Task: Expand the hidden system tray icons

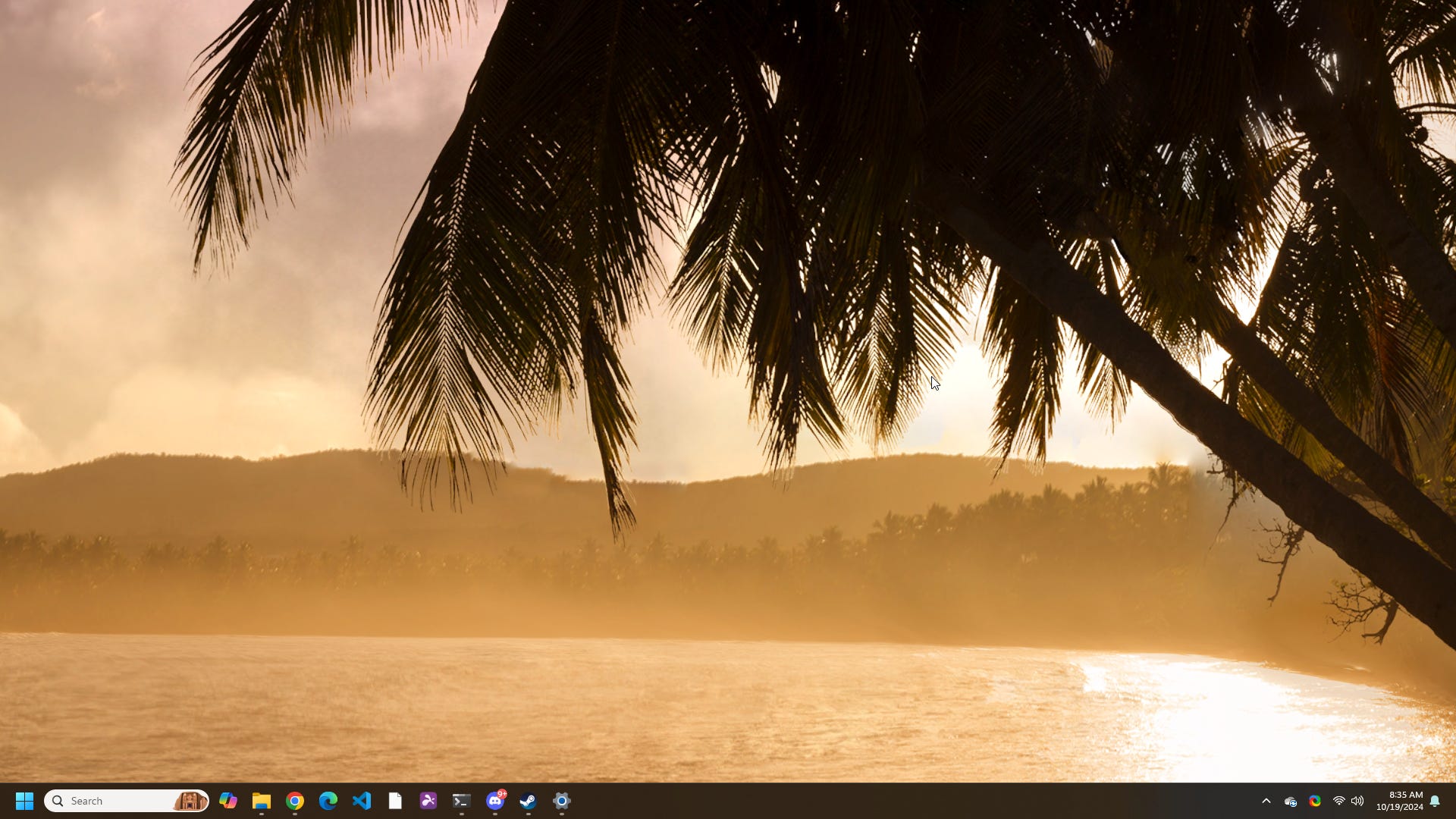Action: (1267, 801)
